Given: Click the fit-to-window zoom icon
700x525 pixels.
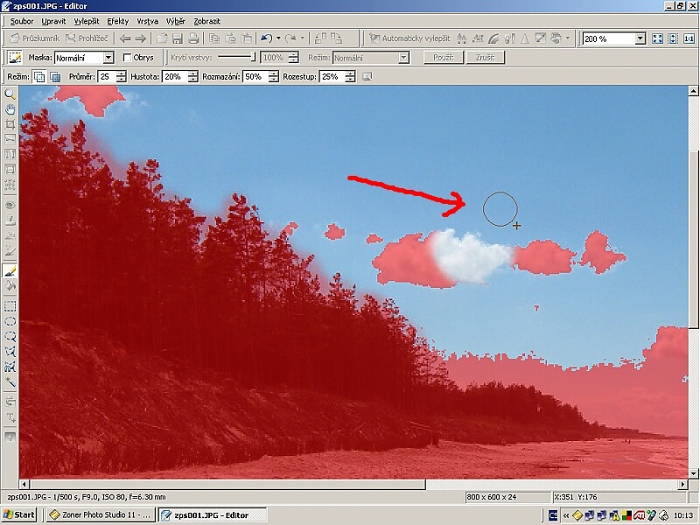Looking at the screenshot, I should click(657, 39).
